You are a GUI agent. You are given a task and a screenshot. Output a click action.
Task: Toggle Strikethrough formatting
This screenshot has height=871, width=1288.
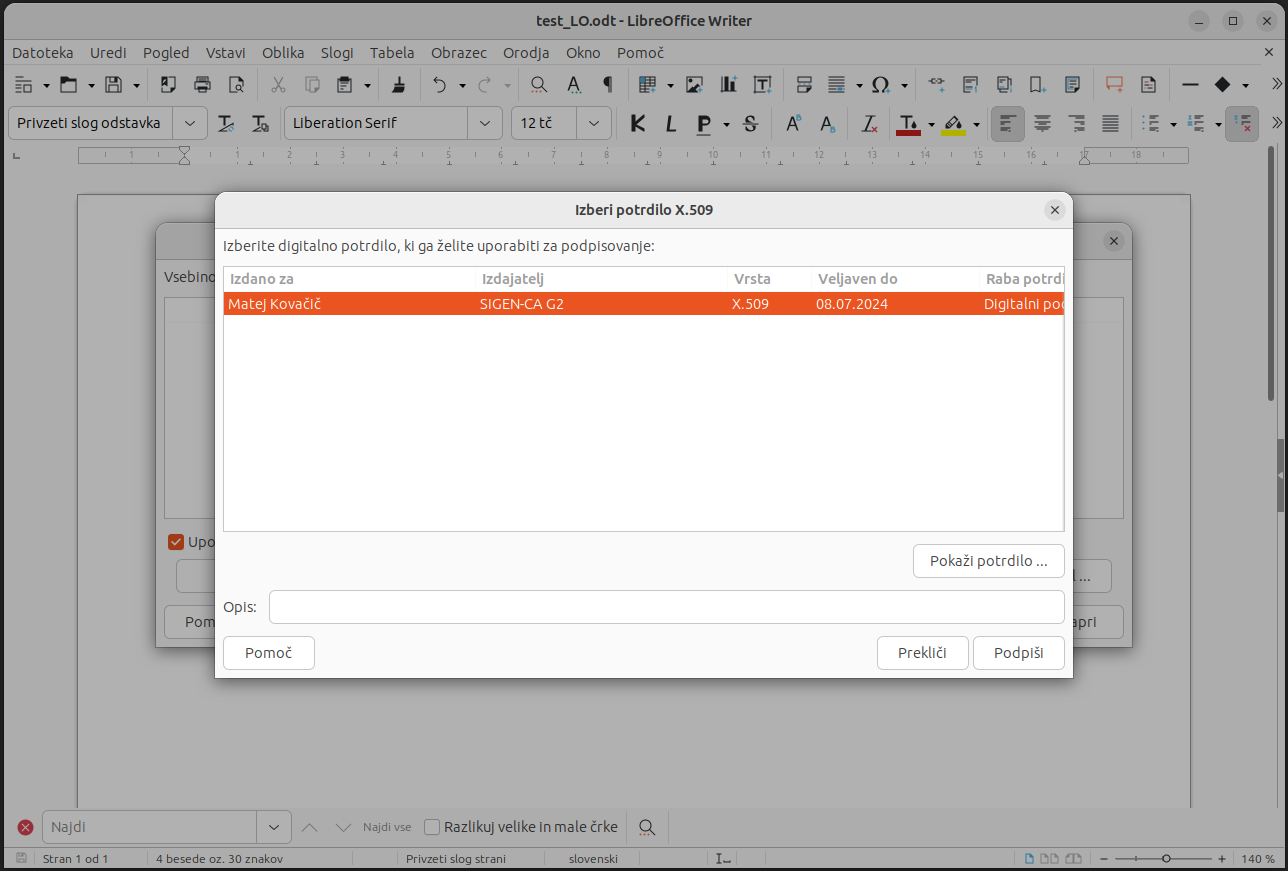[x=751, y=124]
